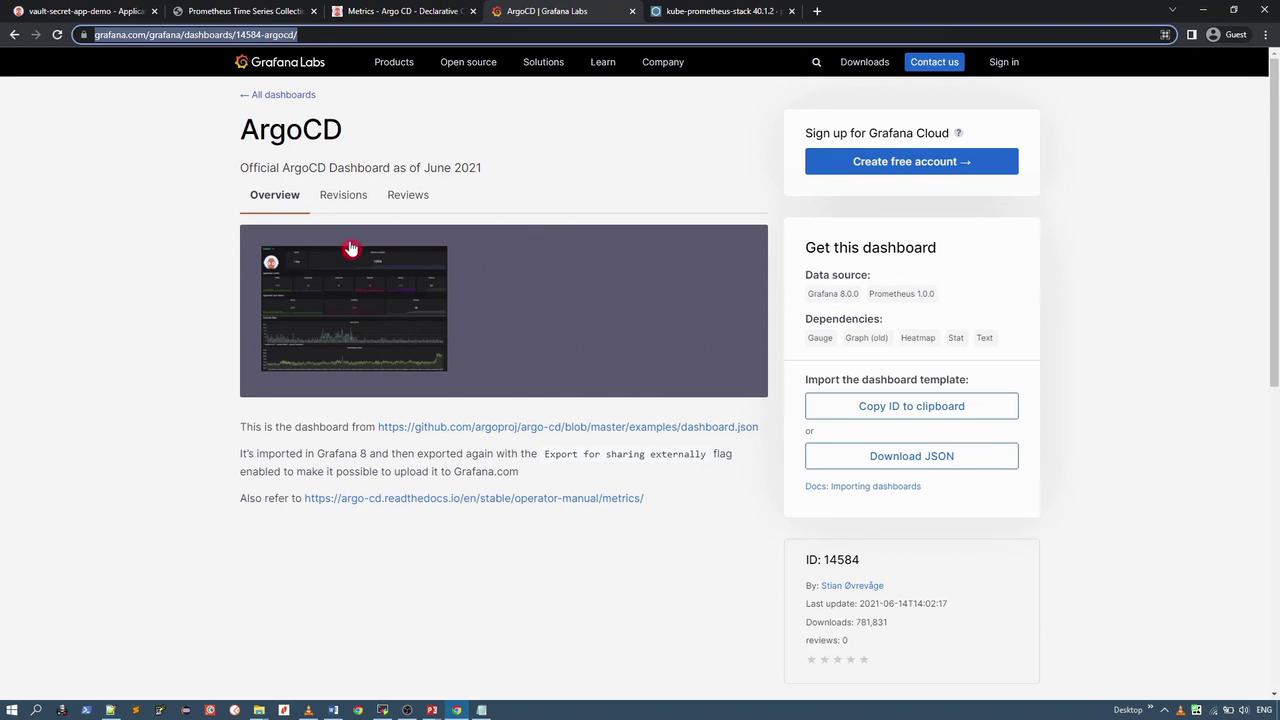Image resolution: width=1280 pixels, height=720 pixels.
Task: Open the Learn menu
Action: (x=603, y=62)
